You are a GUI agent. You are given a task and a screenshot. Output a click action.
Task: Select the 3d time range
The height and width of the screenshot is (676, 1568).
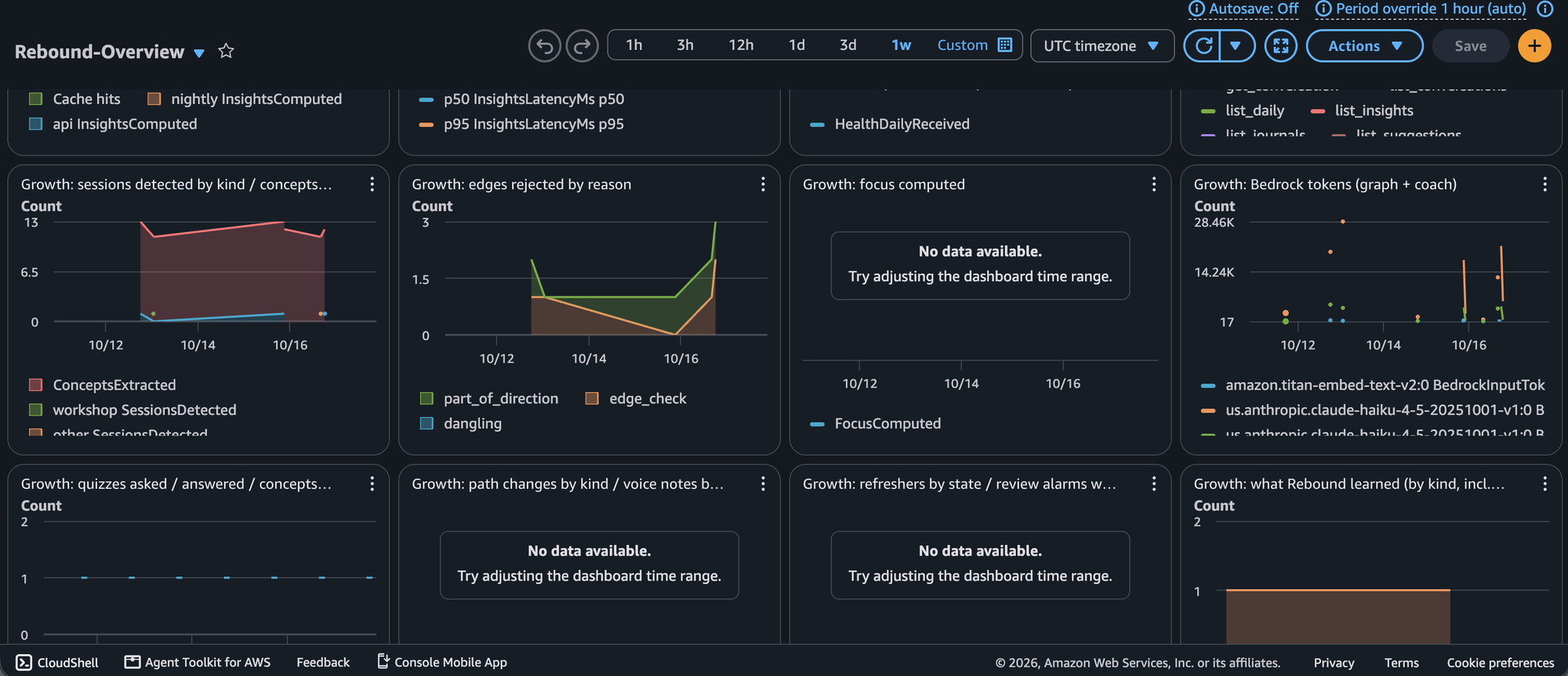pyautogui.click(x=848, y=45)
